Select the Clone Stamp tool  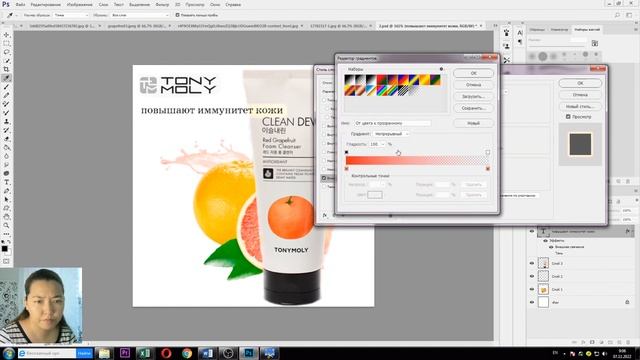[x=6, y=121]
